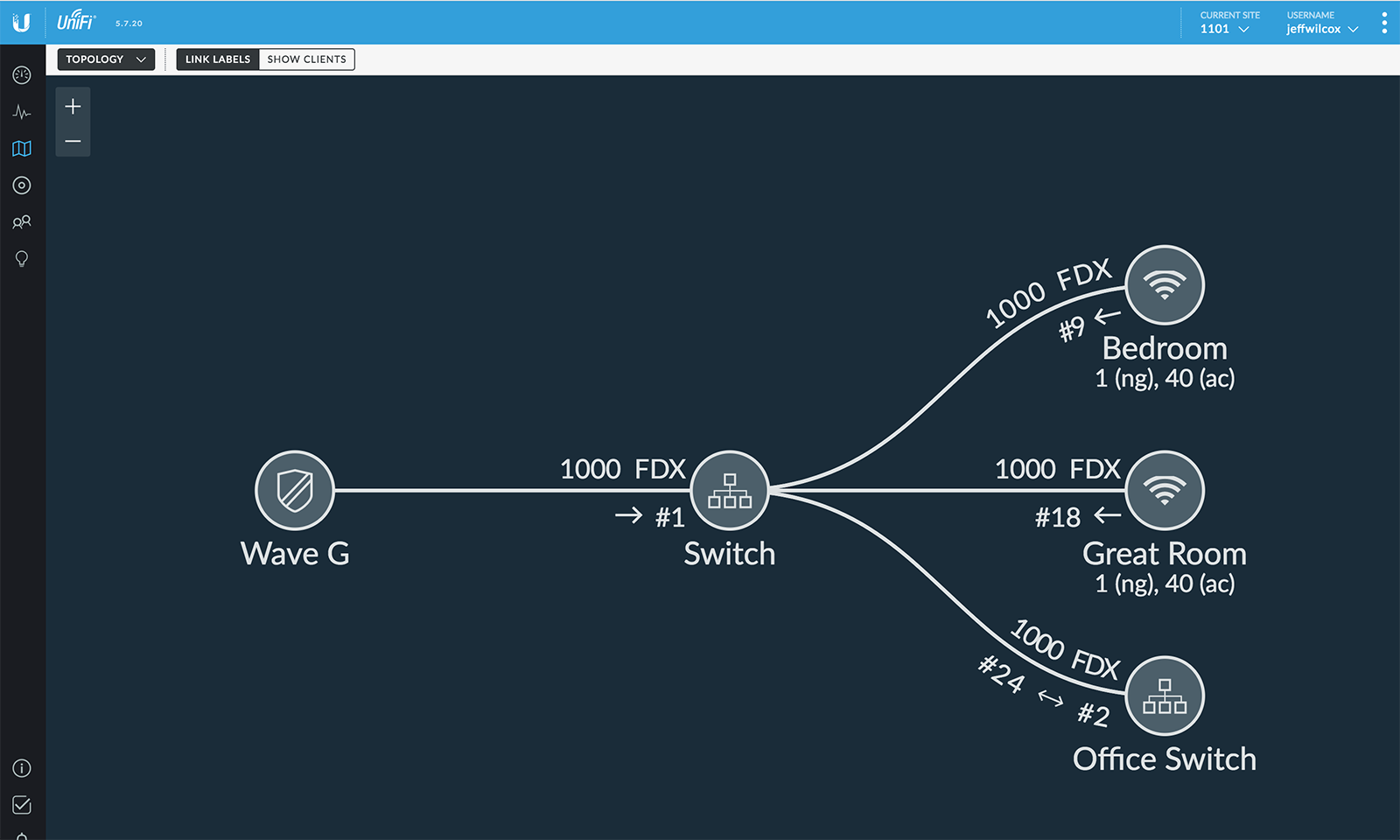Click the Great Room device label
This screenshot has height=840, width=1400.
click(1165, 554)
